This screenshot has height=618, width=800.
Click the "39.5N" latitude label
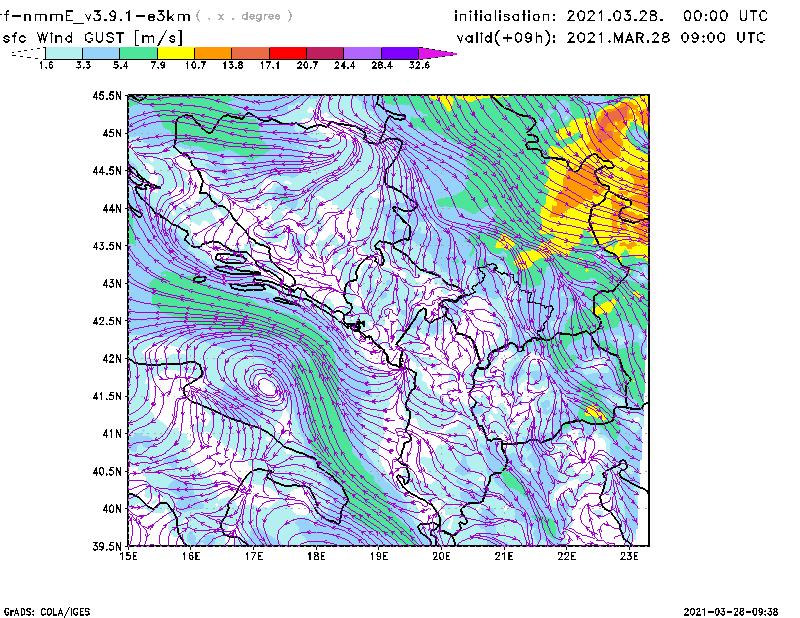pyautogui.click(x=107, y=547)
